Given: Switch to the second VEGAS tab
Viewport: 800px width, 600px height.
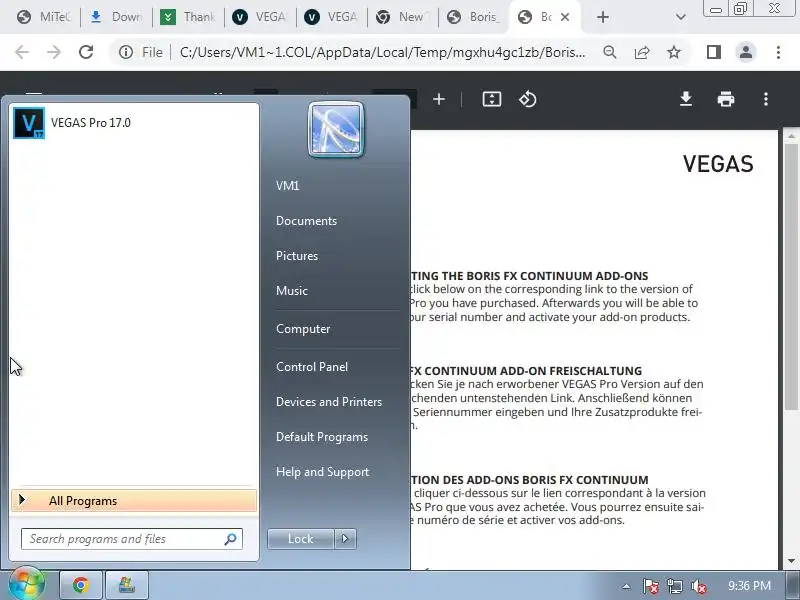Looking at the screenshot, I should pos(332,17).
